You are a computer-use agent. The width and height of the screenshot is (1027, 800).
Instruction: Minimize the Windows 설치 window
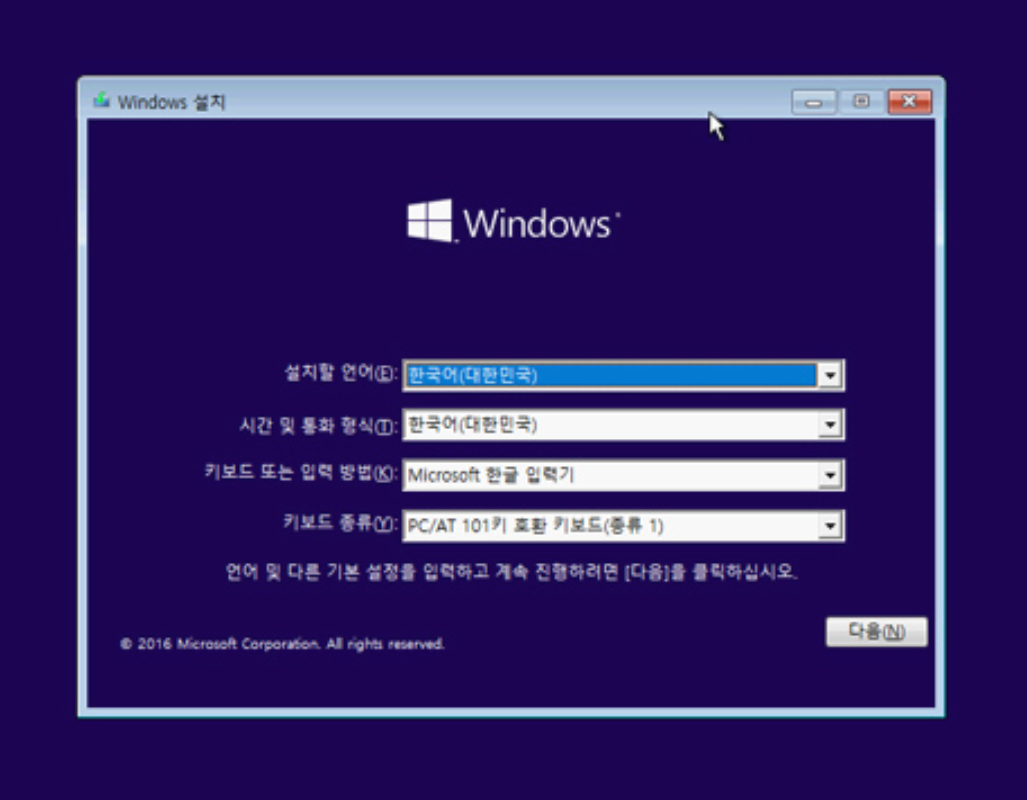pos(814,100)
